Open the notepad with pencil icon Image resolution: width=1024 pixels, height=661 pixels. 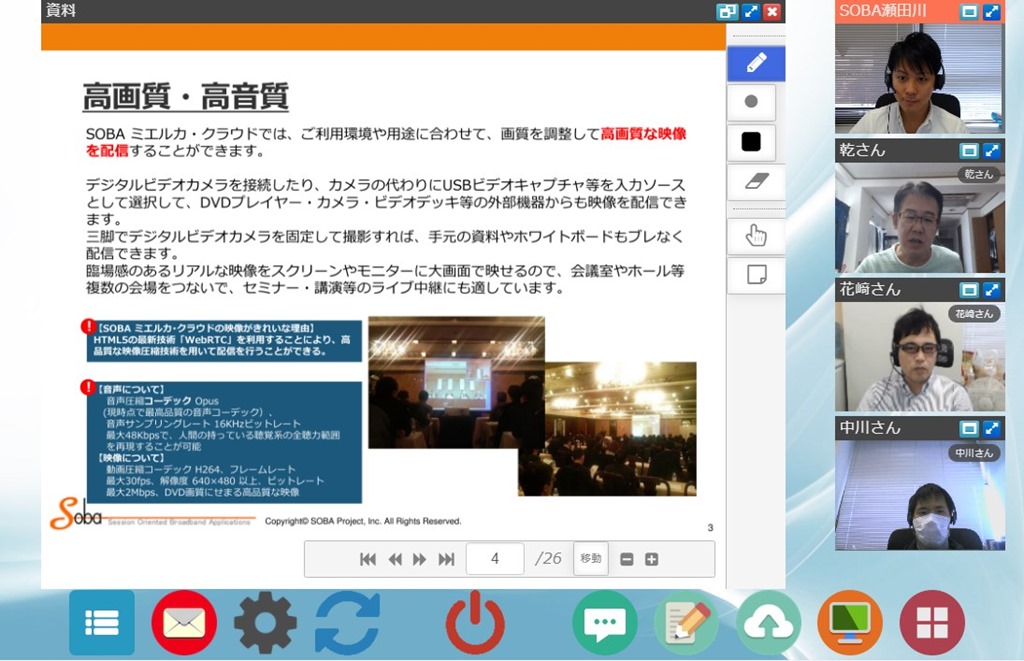coord(686,622)
